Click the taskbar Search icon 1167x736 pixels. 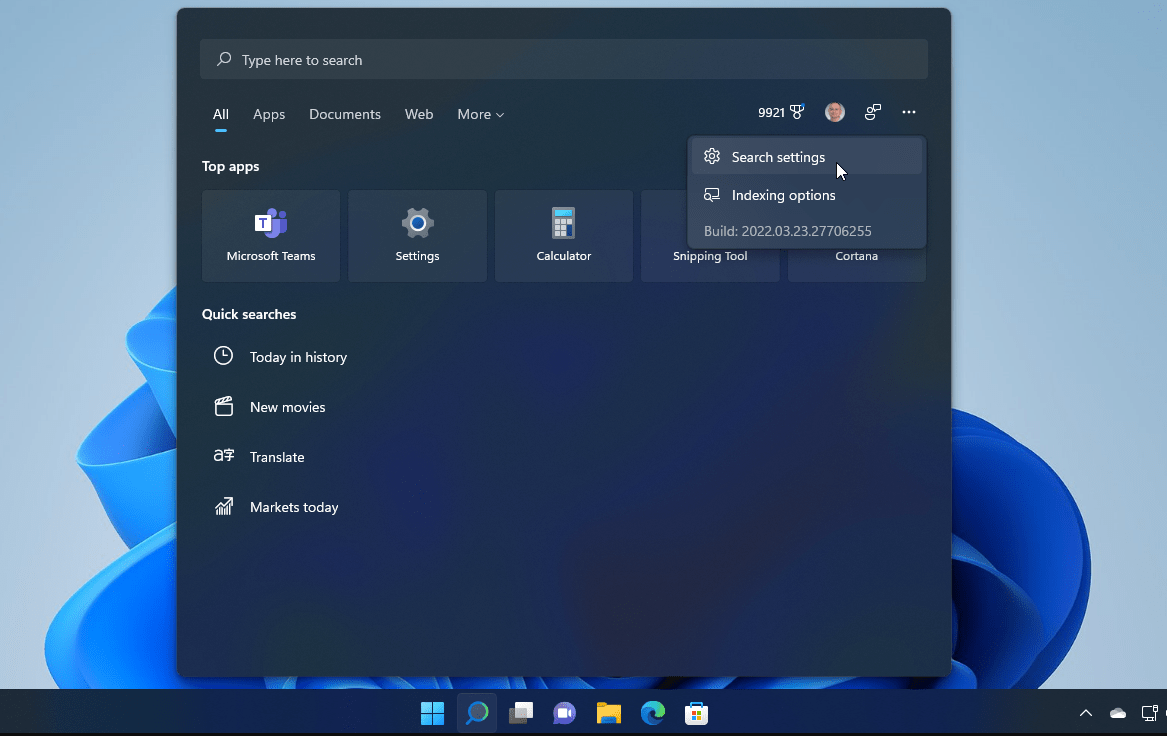[476, 713]
